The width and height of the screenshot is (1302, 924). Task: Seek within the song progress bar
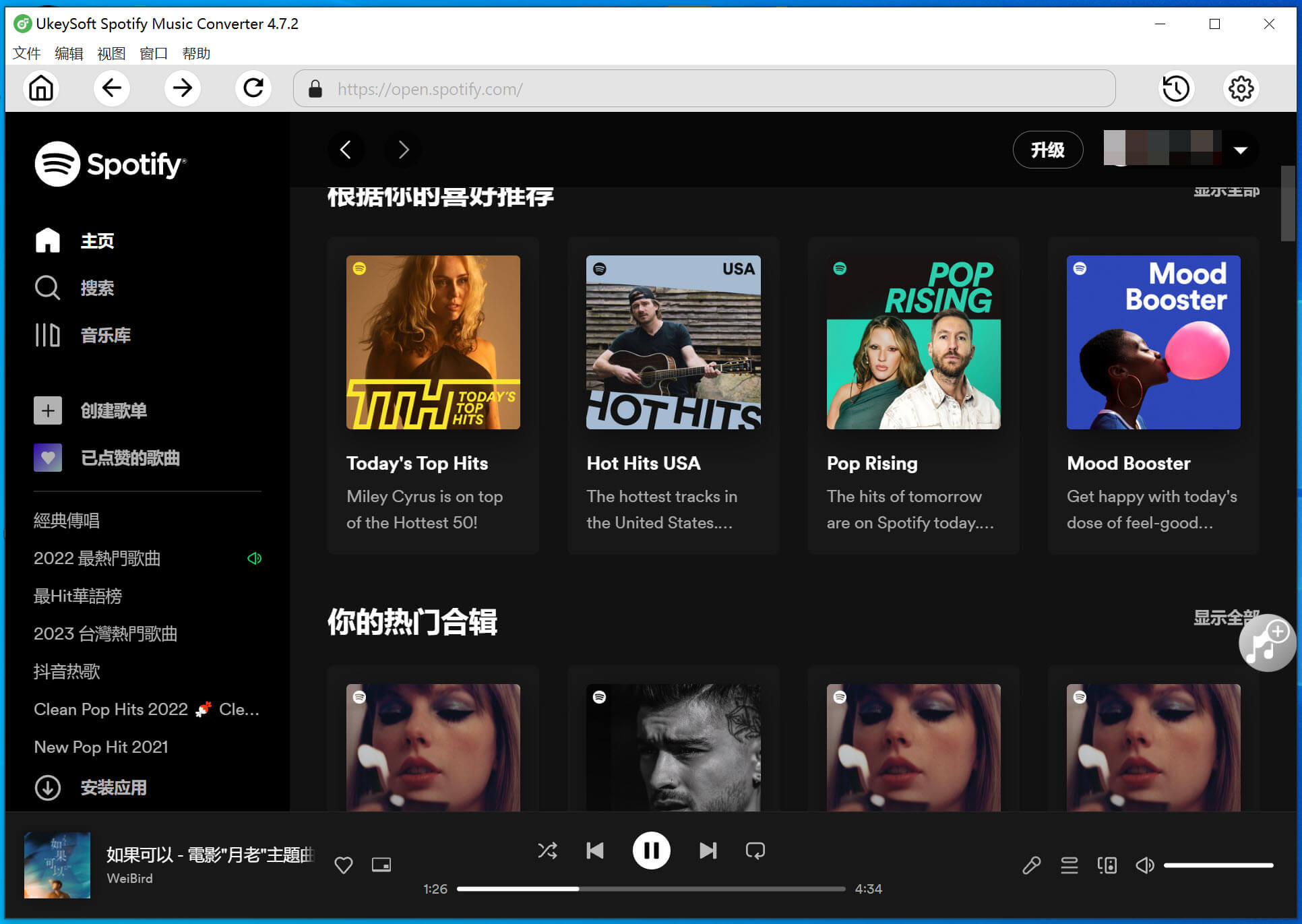(x=651, y=889)
